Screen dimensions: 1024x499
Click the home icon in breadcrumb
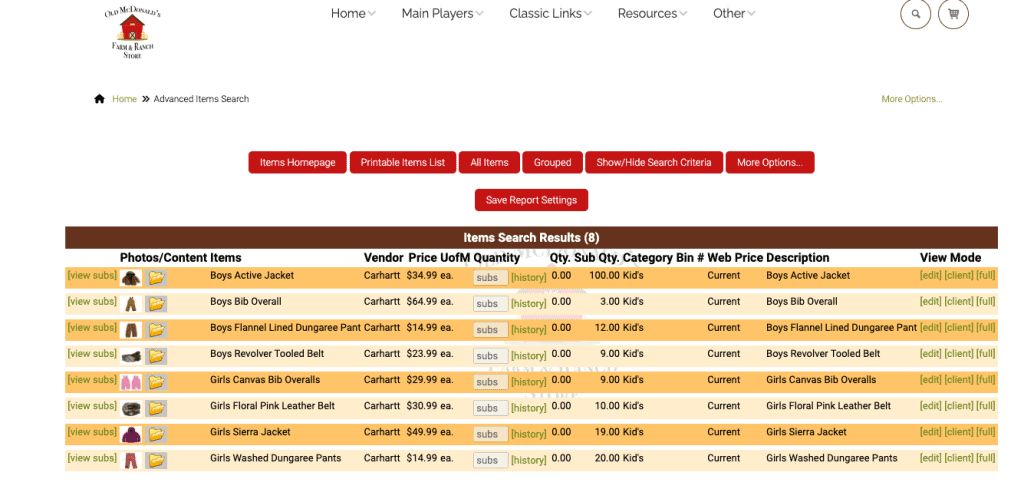[99, 99]
